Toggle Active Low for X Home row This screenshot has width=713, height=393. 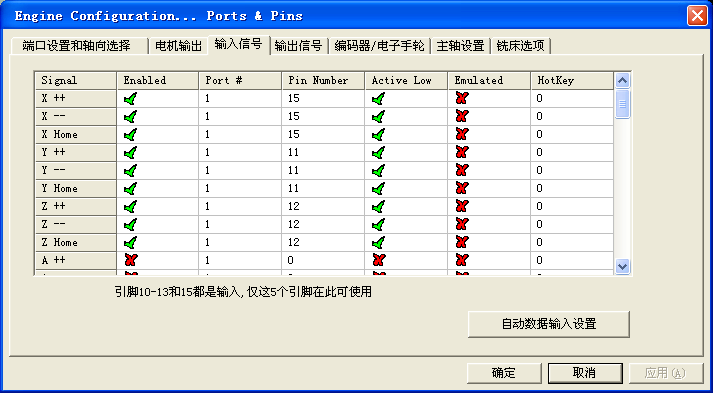(378, 135)
